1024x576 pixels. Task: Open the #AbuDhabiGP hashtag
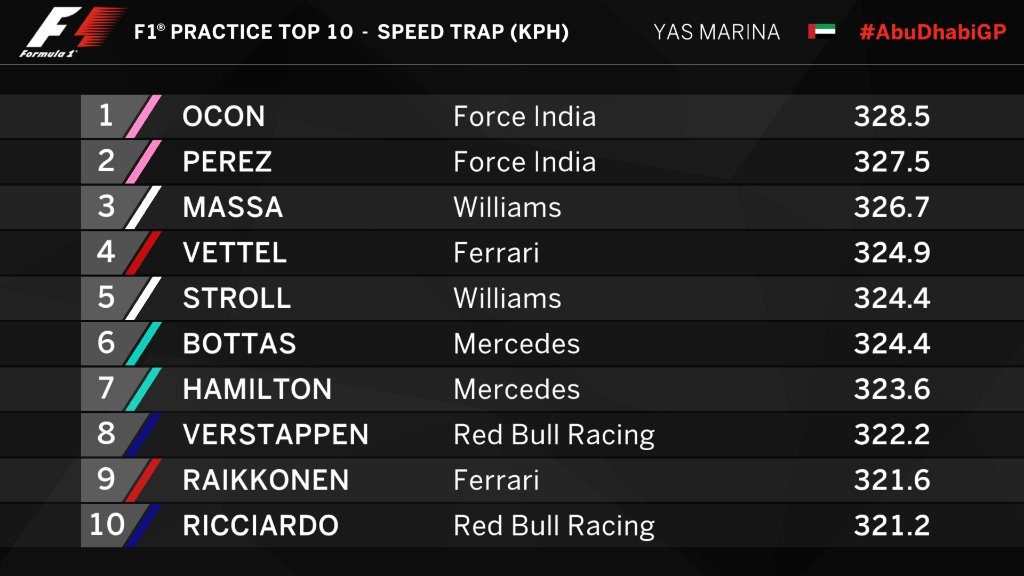[933, 32]
